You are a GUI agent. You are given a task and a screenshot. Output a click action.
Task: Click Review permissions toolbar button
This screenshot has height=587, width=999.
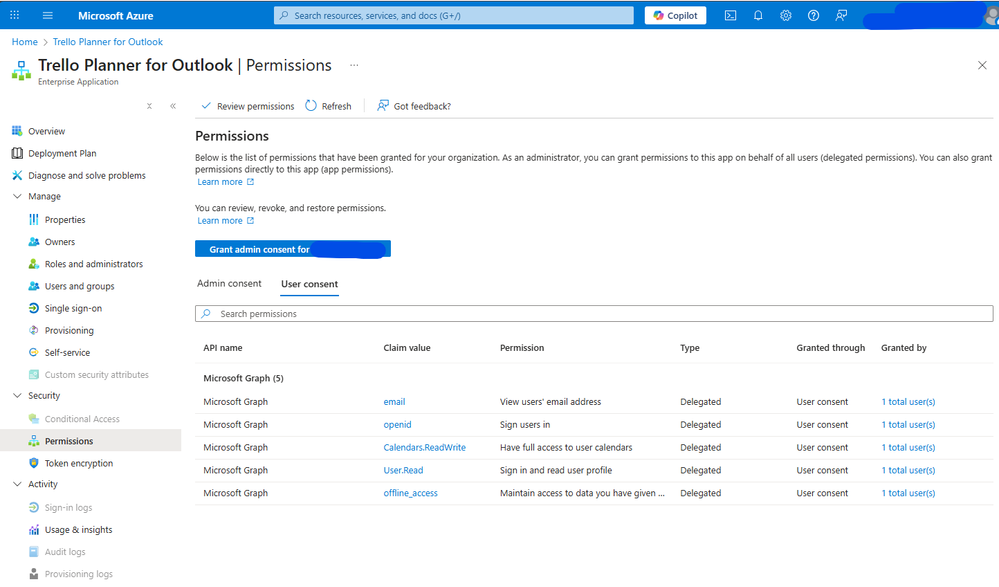click(x=248, y=106)
